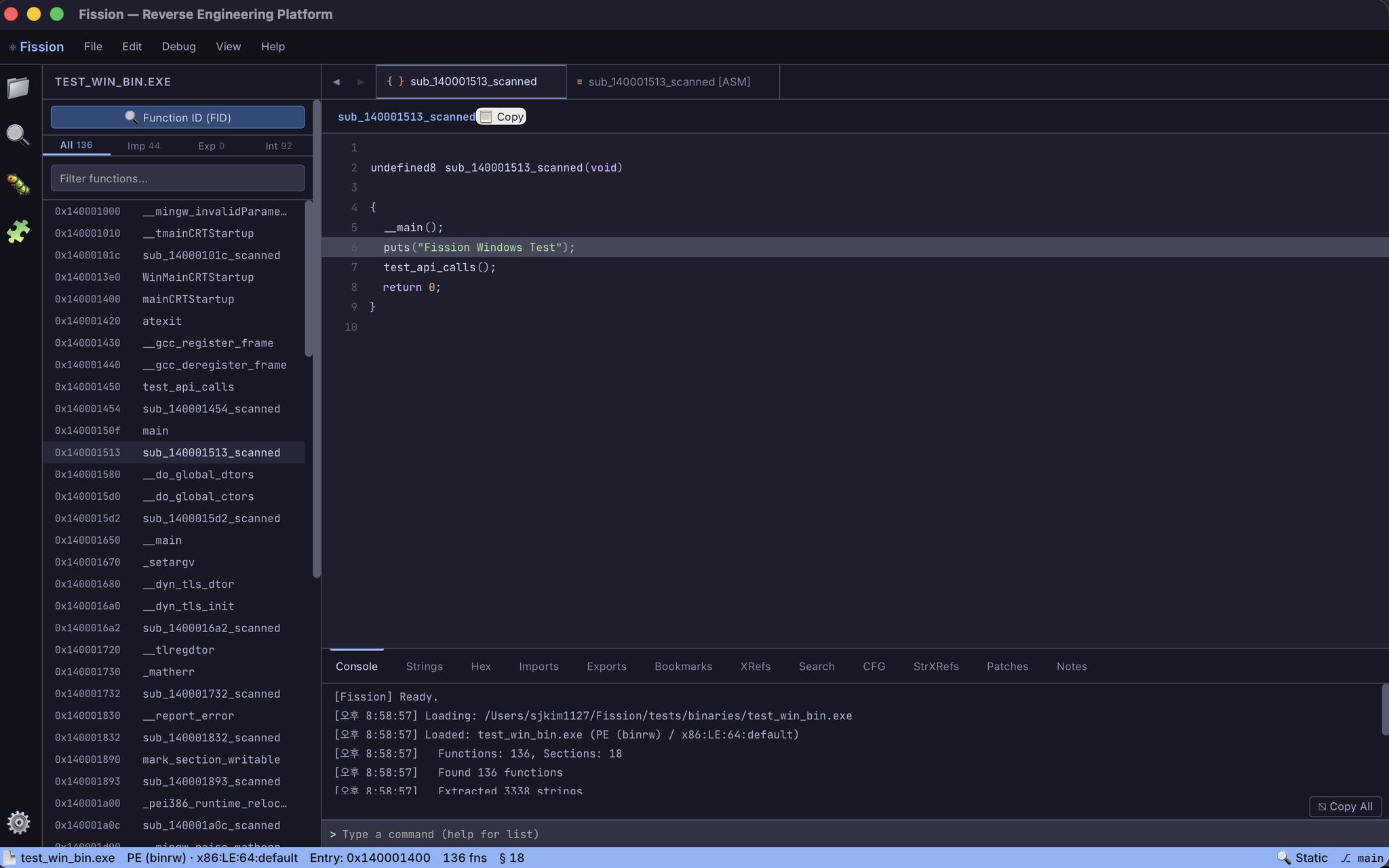Click the TEST_WIN_BIN.EXE panel header
Image resolution: width=1389 pixels, height=868 pixels.
113,82
